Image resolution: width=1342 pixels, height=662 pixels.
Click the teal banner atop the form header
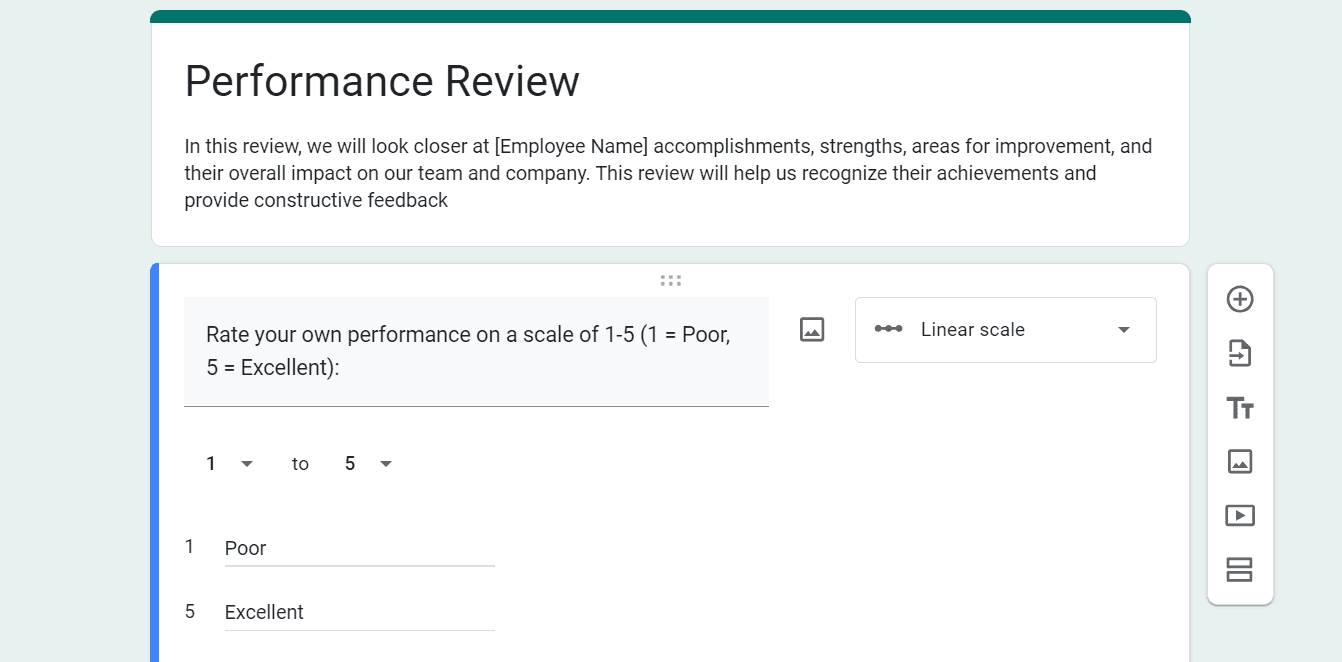[x=670, y=16]
